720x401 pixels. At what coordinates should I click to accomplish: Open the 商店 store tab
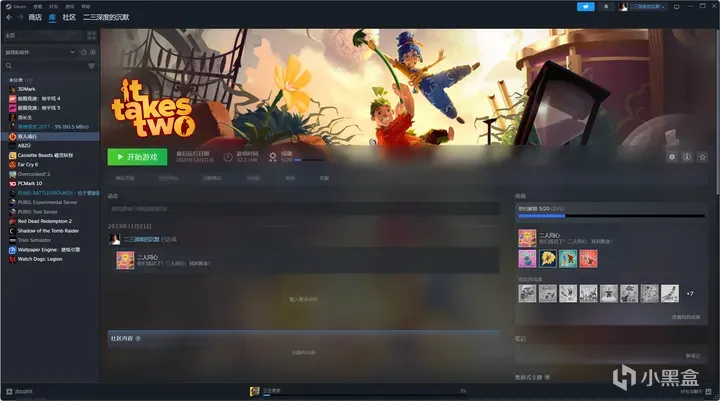click(35, 17)
